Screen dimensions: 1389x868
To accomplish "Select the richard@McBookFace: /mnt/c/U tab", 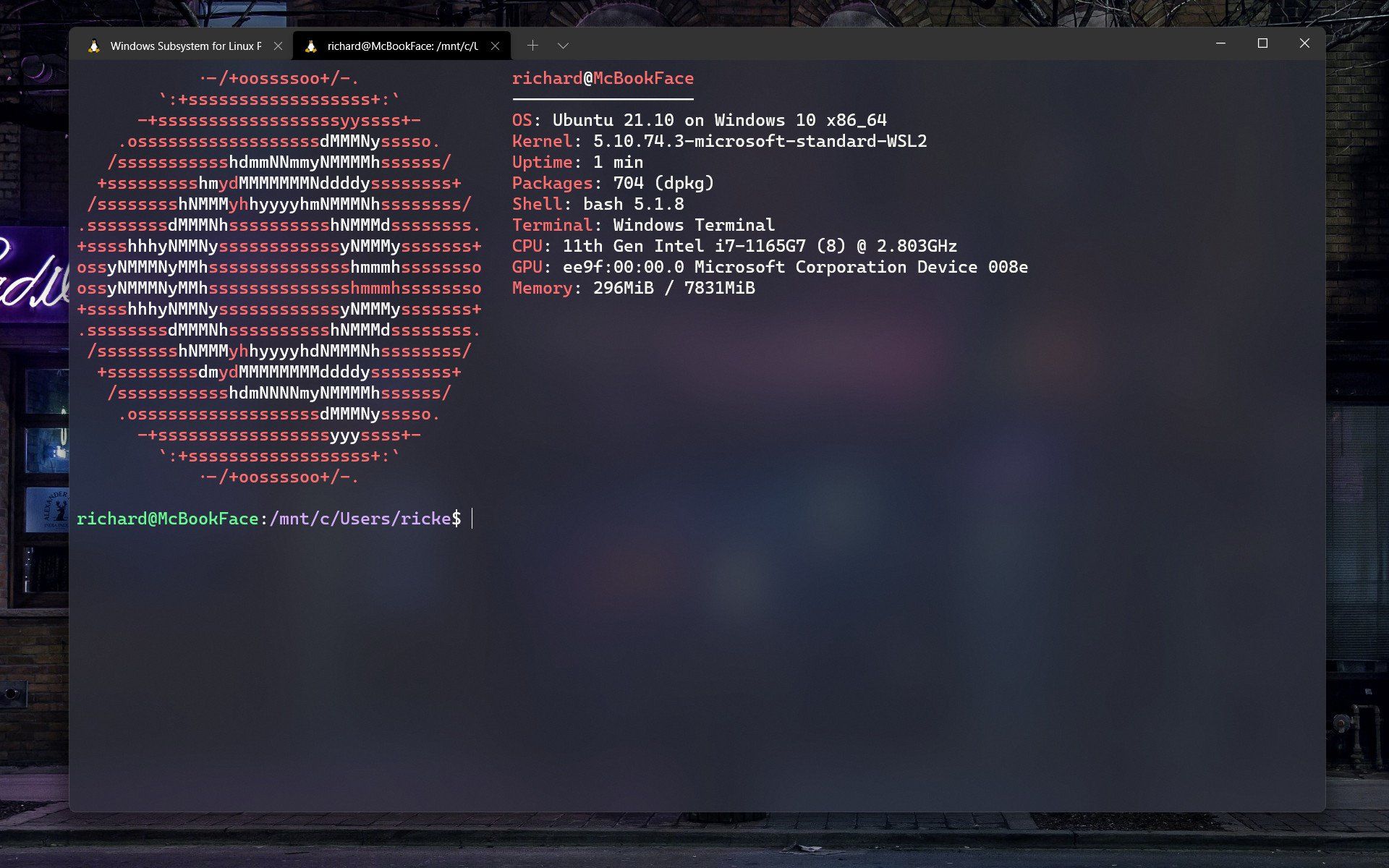I will tap(402, 46).
